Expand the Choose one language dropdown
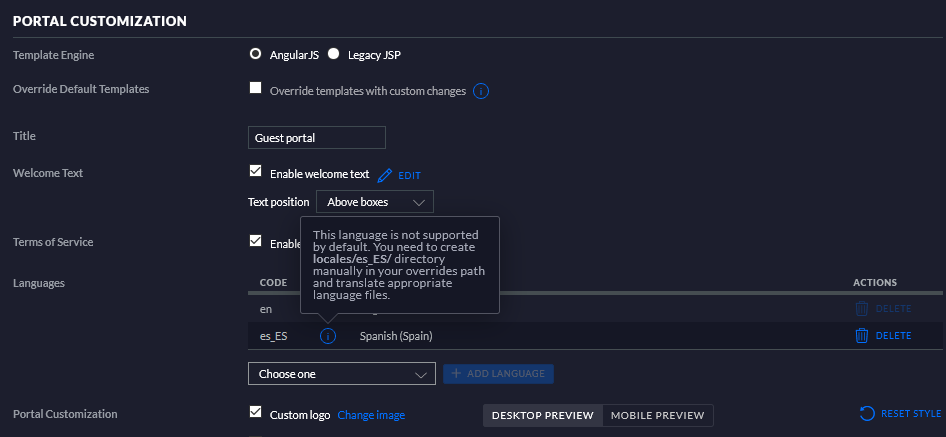The width and height of the screenshot is (946, 437). coord(341,374)
